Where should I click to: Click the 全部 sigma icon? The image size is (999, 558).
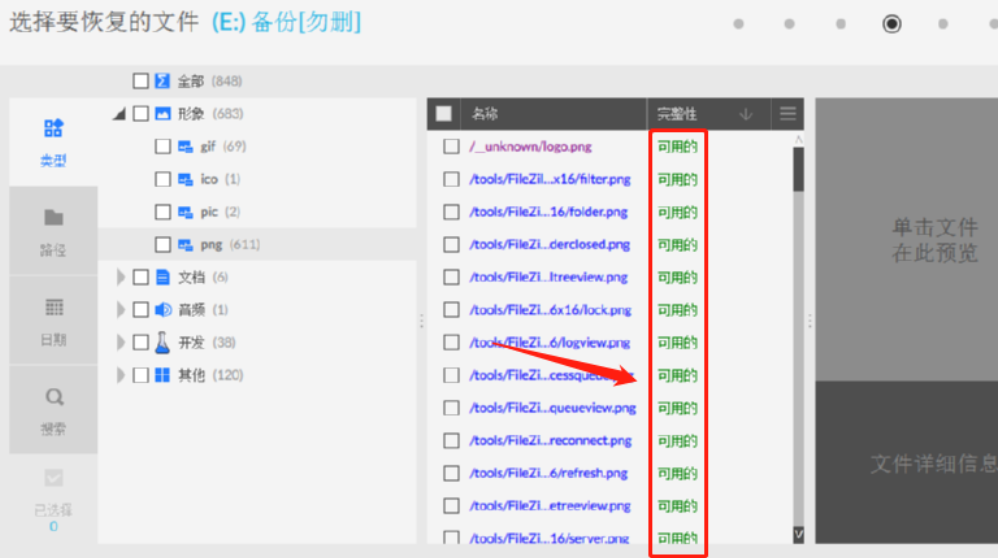(x=162, y=81)
